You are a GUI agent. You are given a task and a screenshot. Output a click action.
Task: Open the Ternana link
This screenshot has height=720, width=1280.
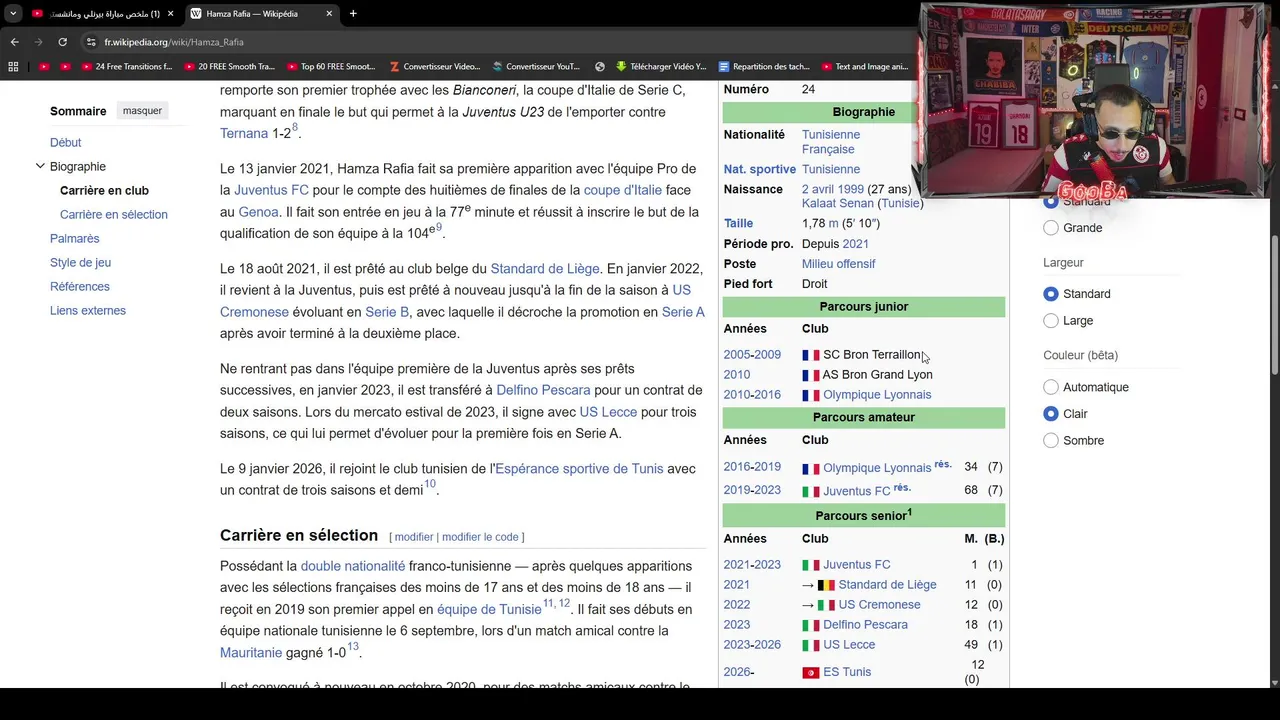pos(244,133)
